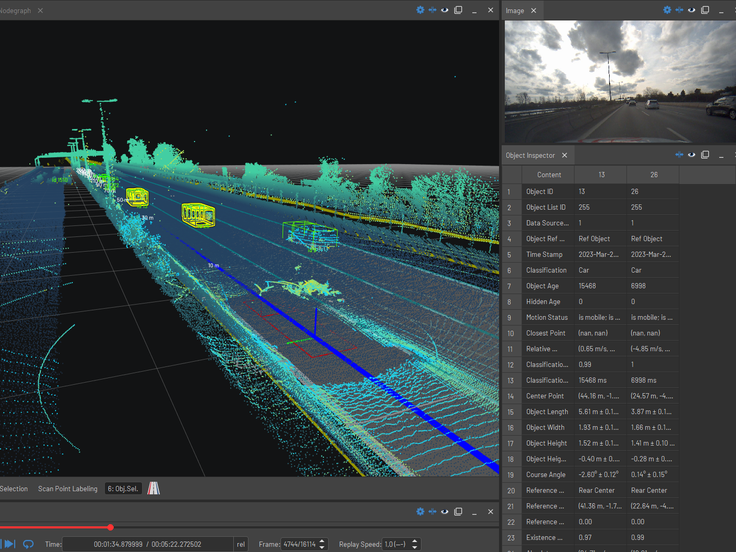Click the playback timeline red handle
The height and width of the screenshot is (552, 736).
coord(110,527)
